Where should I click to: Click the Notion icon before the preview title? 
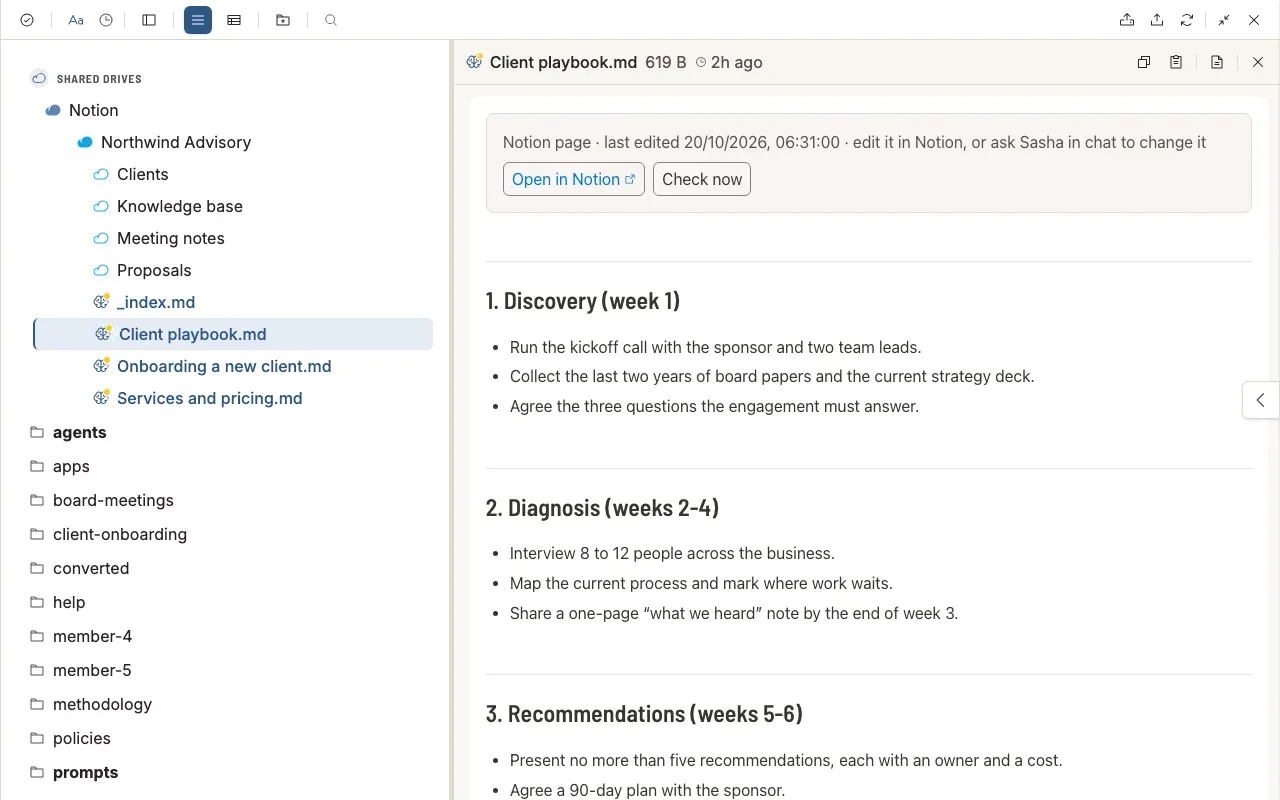[475, 61]
